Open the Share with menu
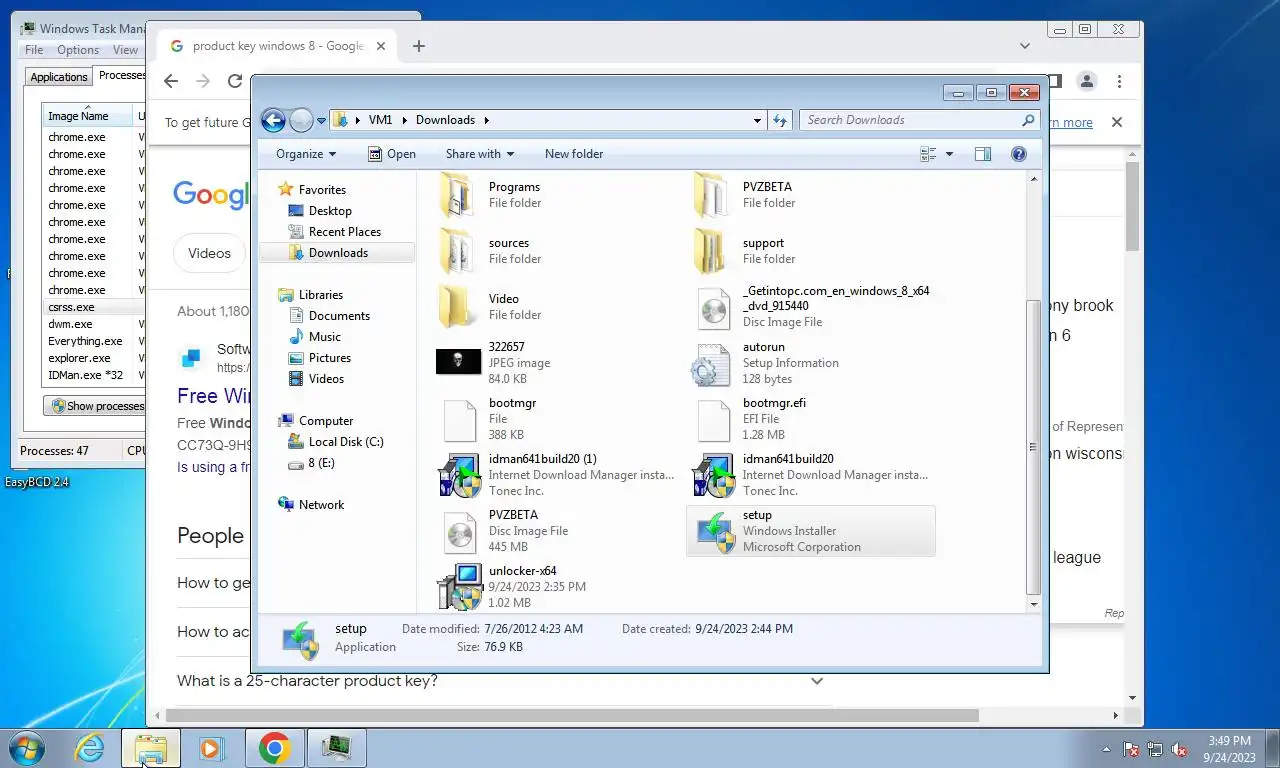Viewport: 1280px width, 768px height. 479,154
